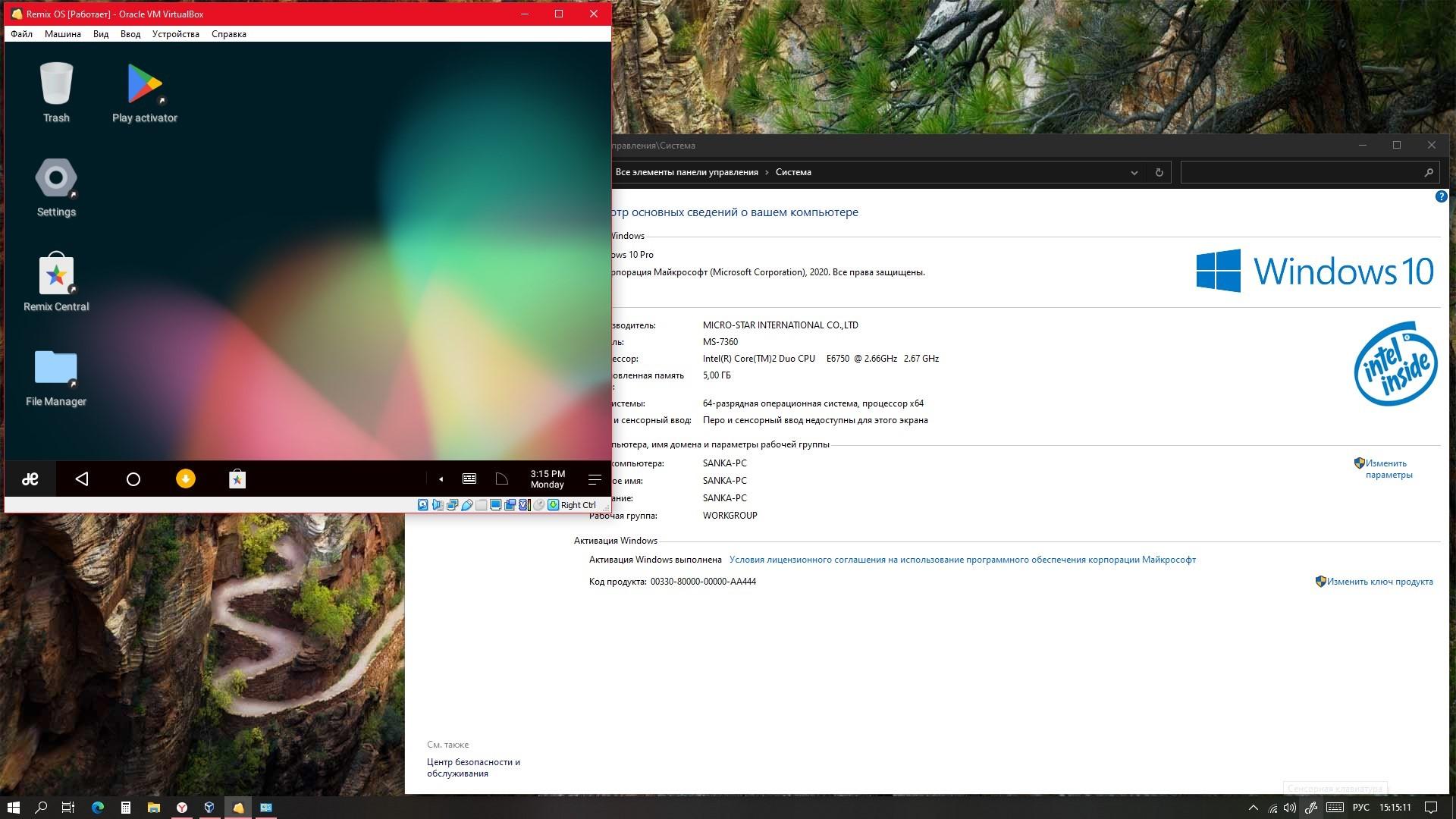Open the hamburger menu in Remix OS taskbar

(x=595, y=479)
